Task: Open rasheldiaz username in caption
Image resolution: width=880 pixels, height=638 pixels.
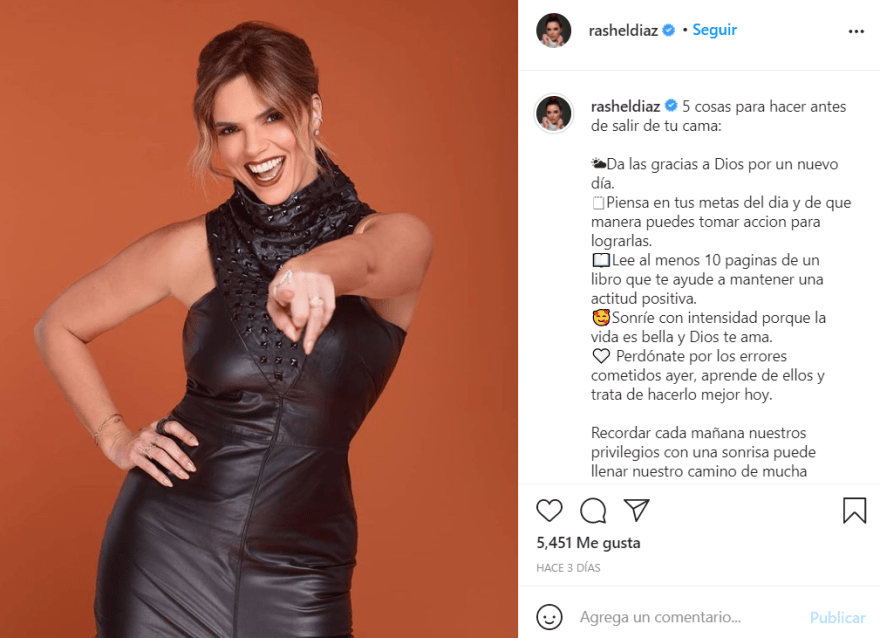Action: point(625,106)
